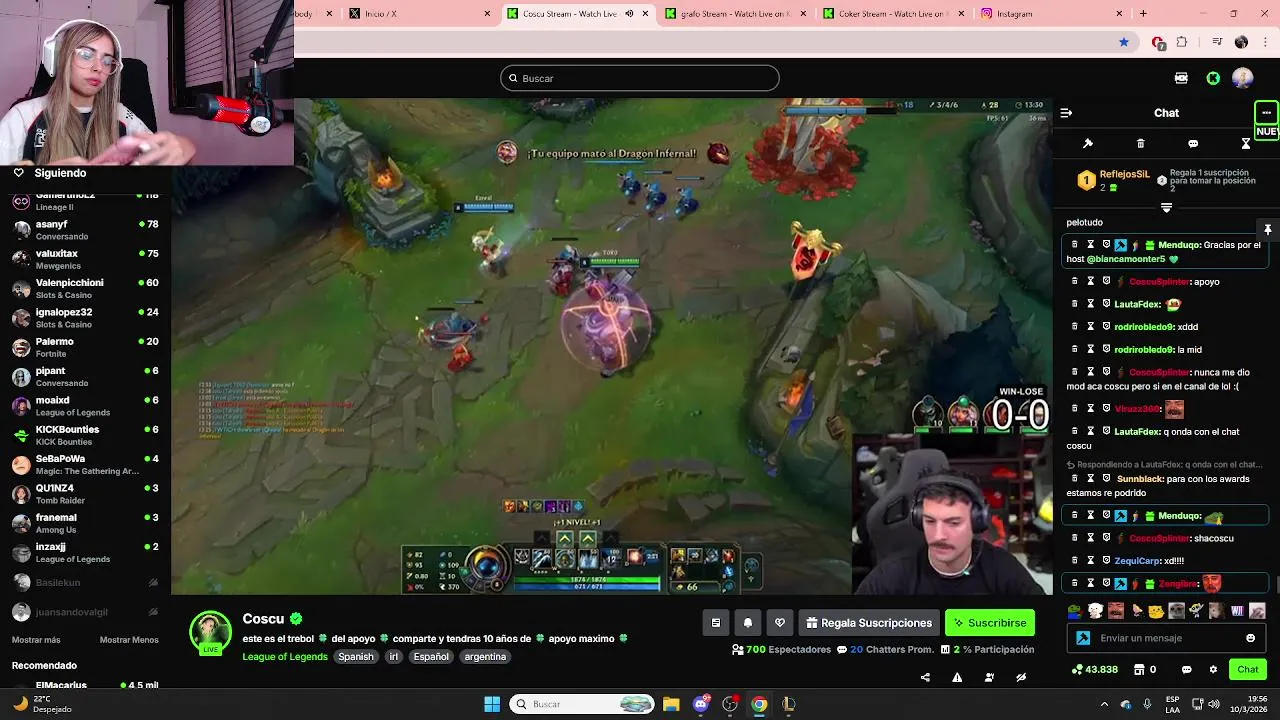Click the green Suscribirse button
The width and height of the screenshot is (1280, 720).
pos(990,623)
